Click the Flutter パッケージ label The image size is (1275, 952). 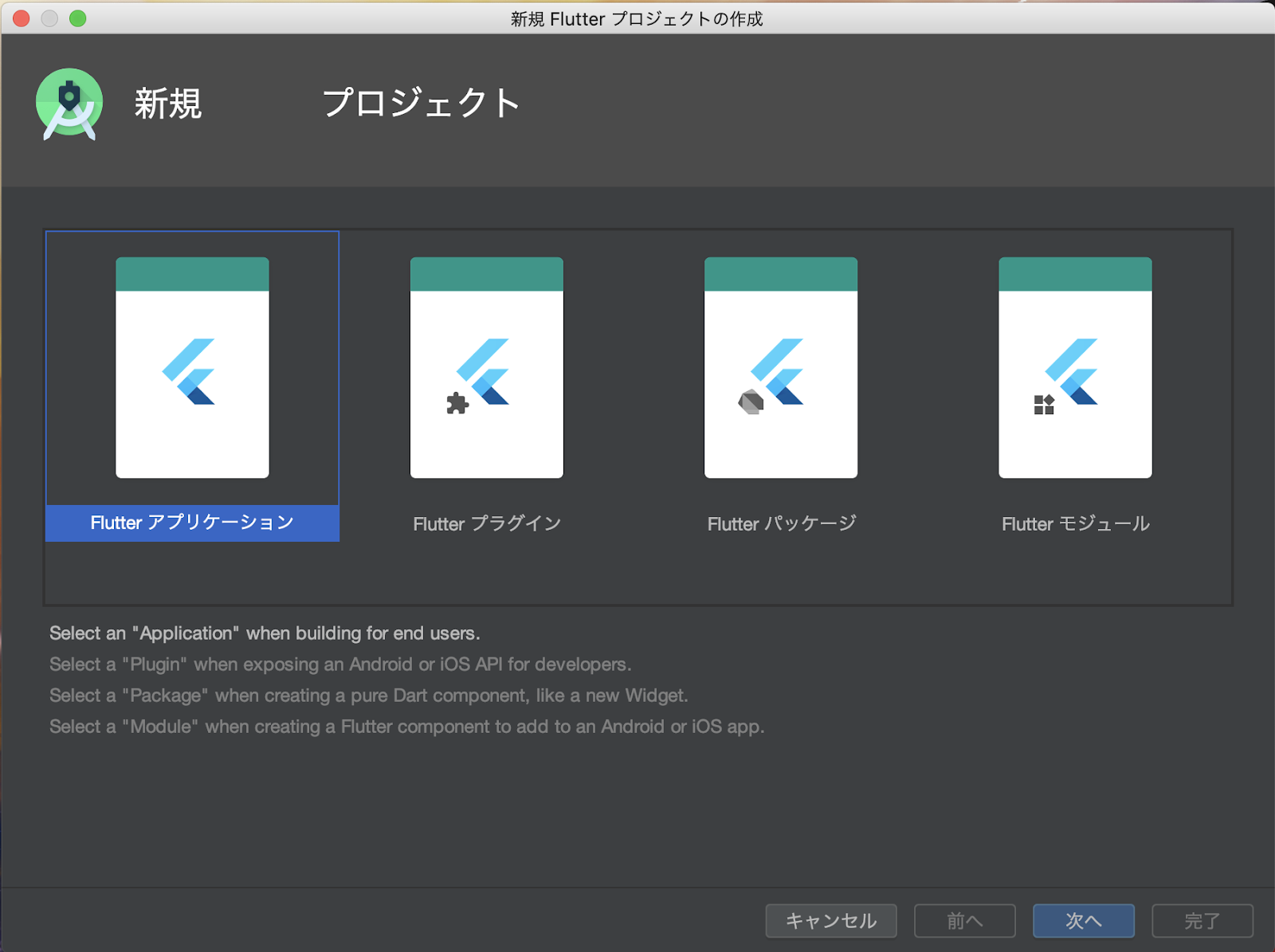tap(782, 523)
